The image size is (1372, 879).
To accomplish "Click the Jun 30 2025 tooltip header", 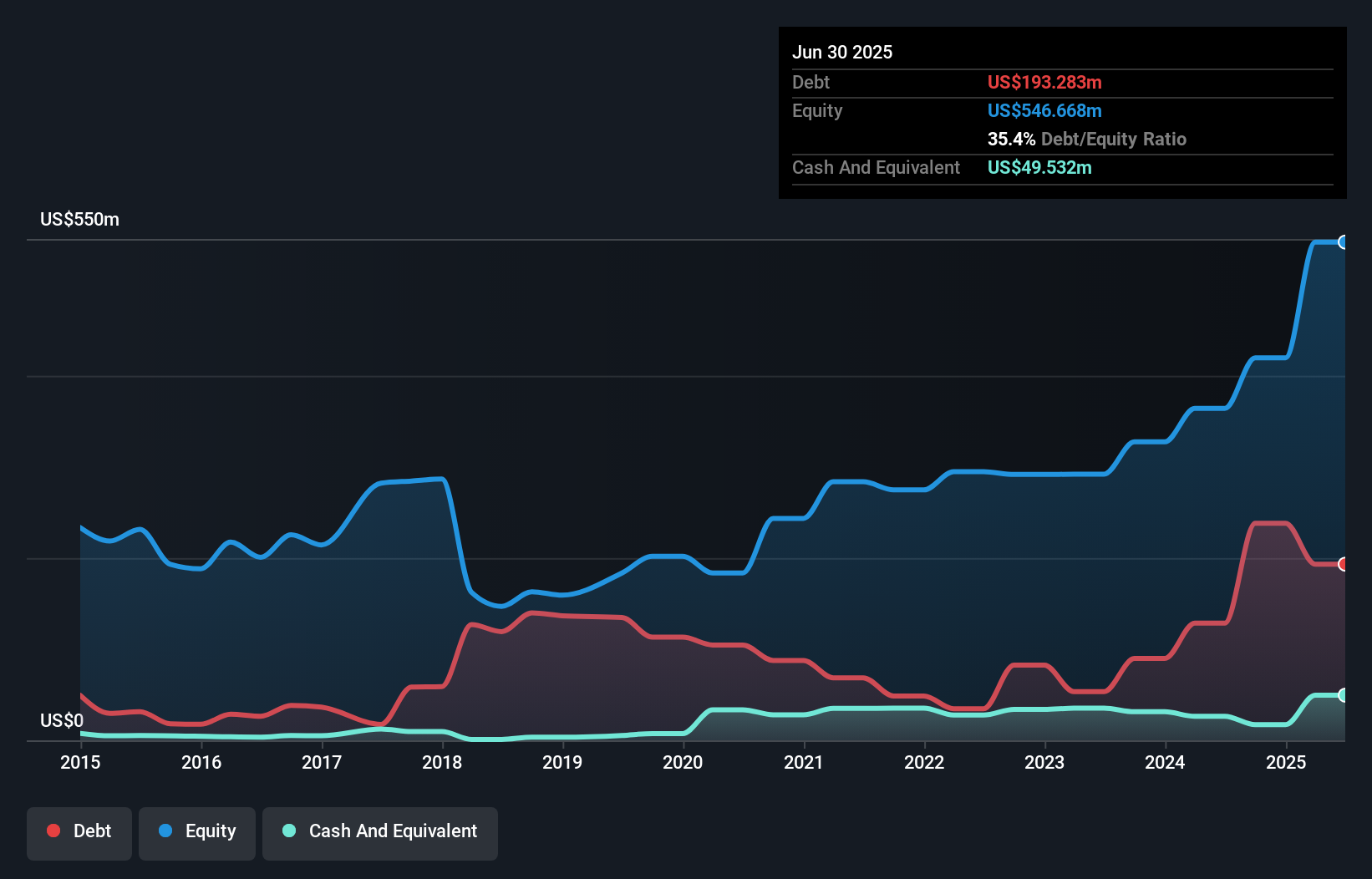I will 842,52.
